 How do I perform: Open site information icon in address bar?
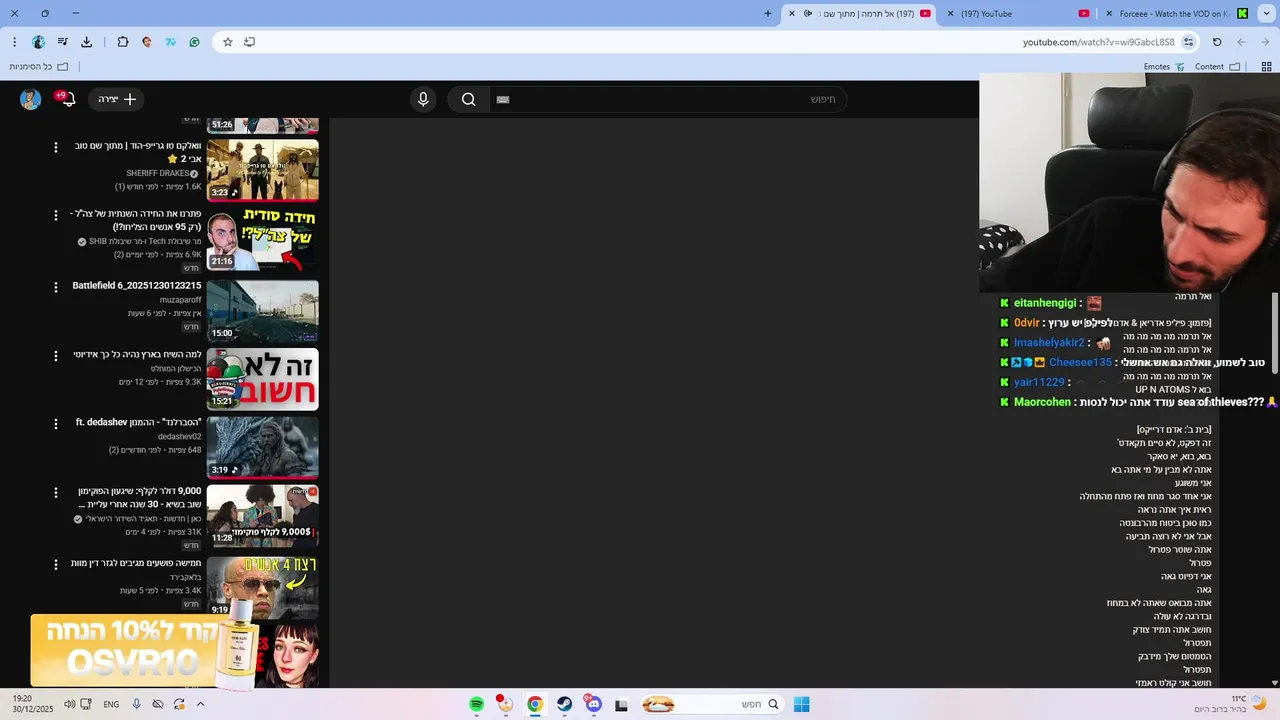(1189, 42)
